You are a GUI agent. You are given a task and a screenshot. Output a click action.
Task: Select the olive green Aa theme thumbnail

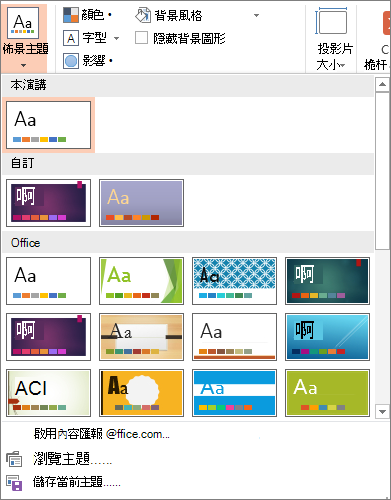[x=327, y=393]
